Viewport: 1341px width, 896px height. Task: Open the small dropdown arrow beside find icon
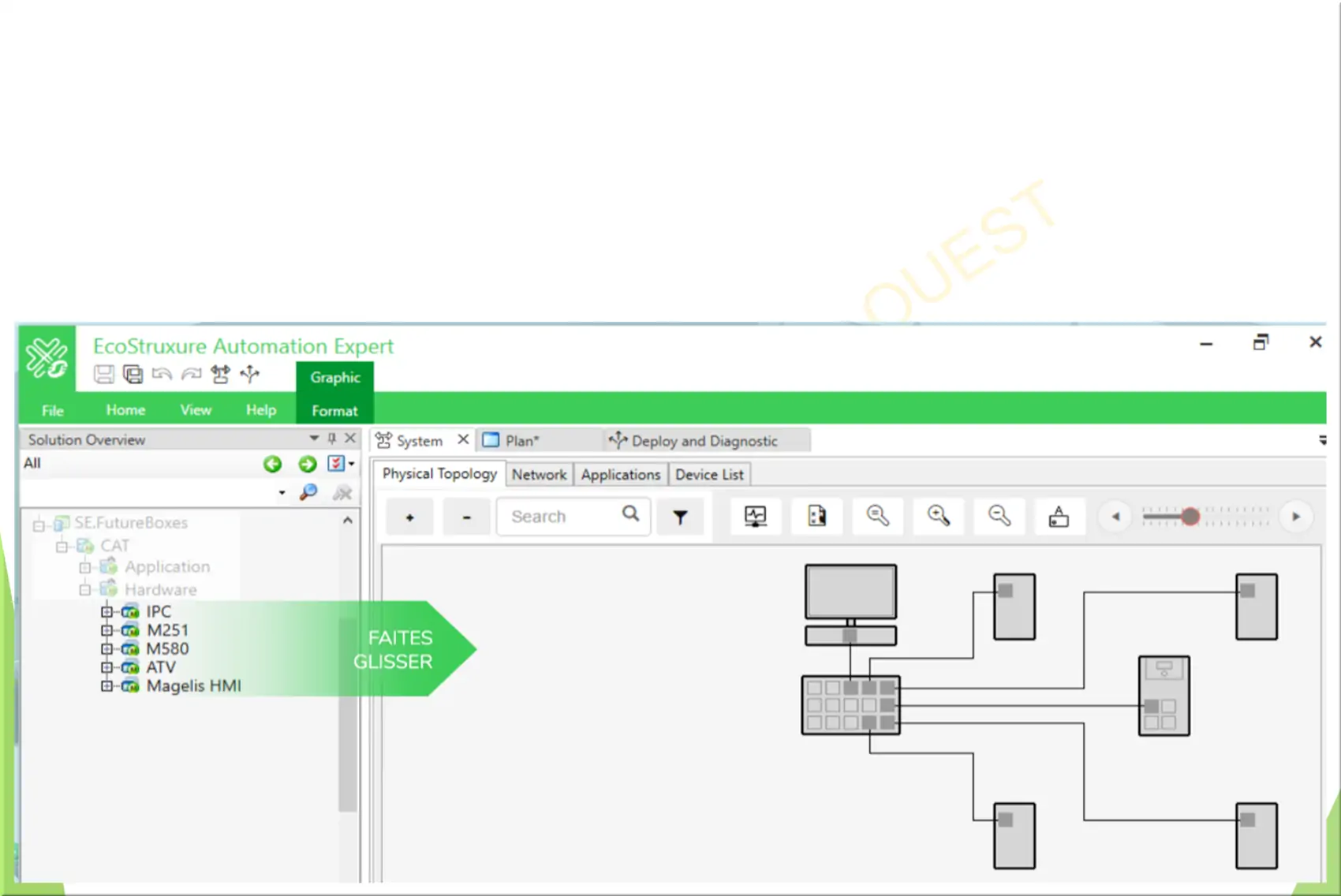(282, 493)
